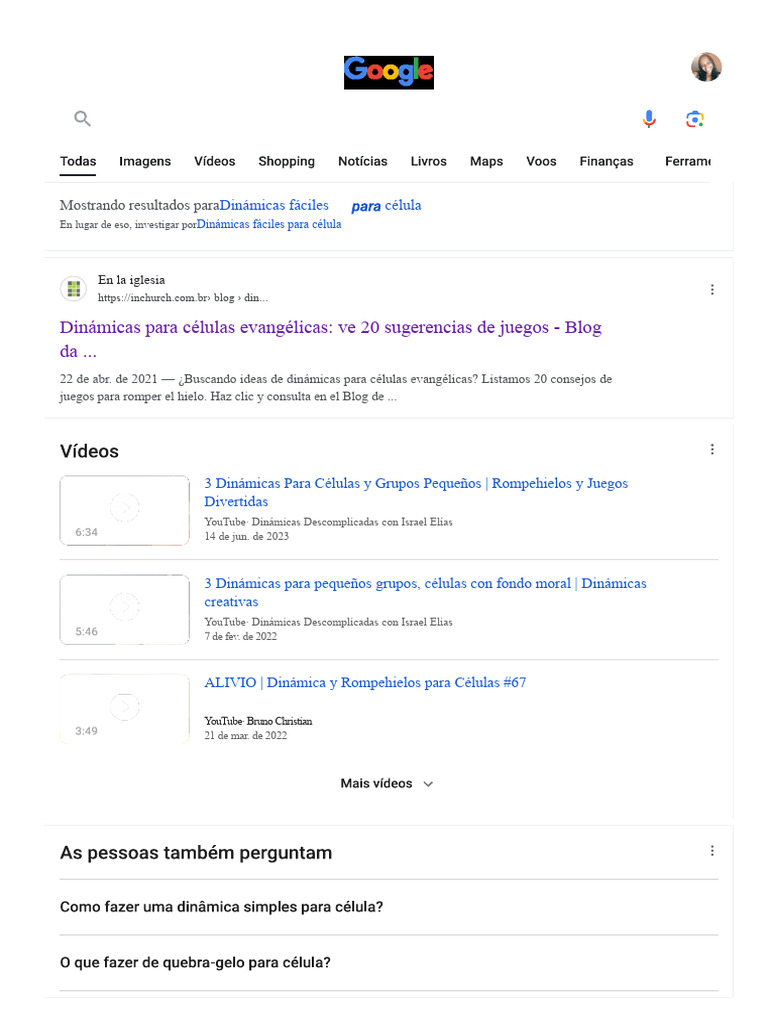Open options for As pessoas também perguntam
Viewport: 768px width, 1024px height.
tap(712, 851)
